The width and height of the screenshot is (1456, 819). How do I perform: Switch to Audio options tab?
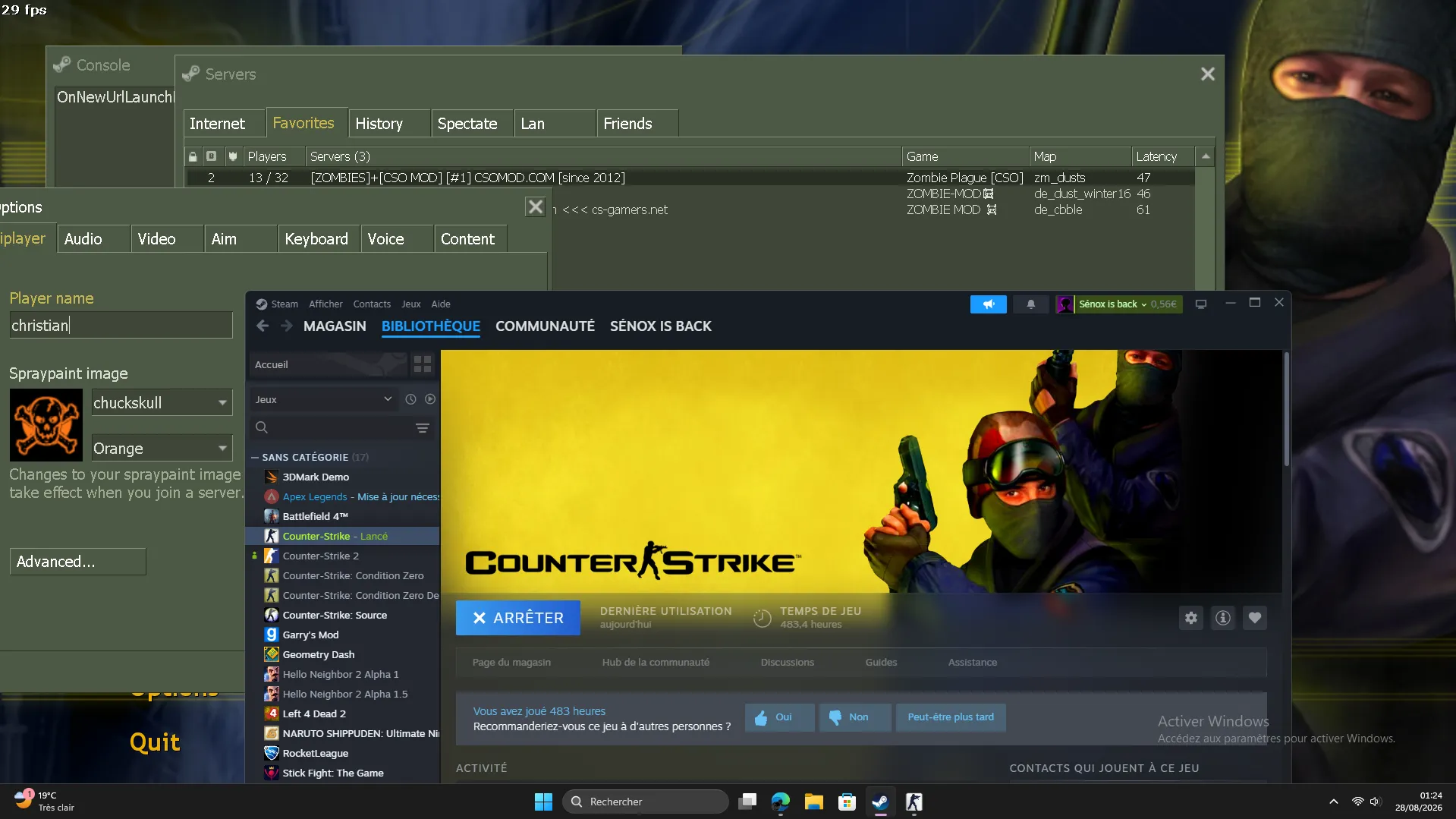[x=93, y=238]
